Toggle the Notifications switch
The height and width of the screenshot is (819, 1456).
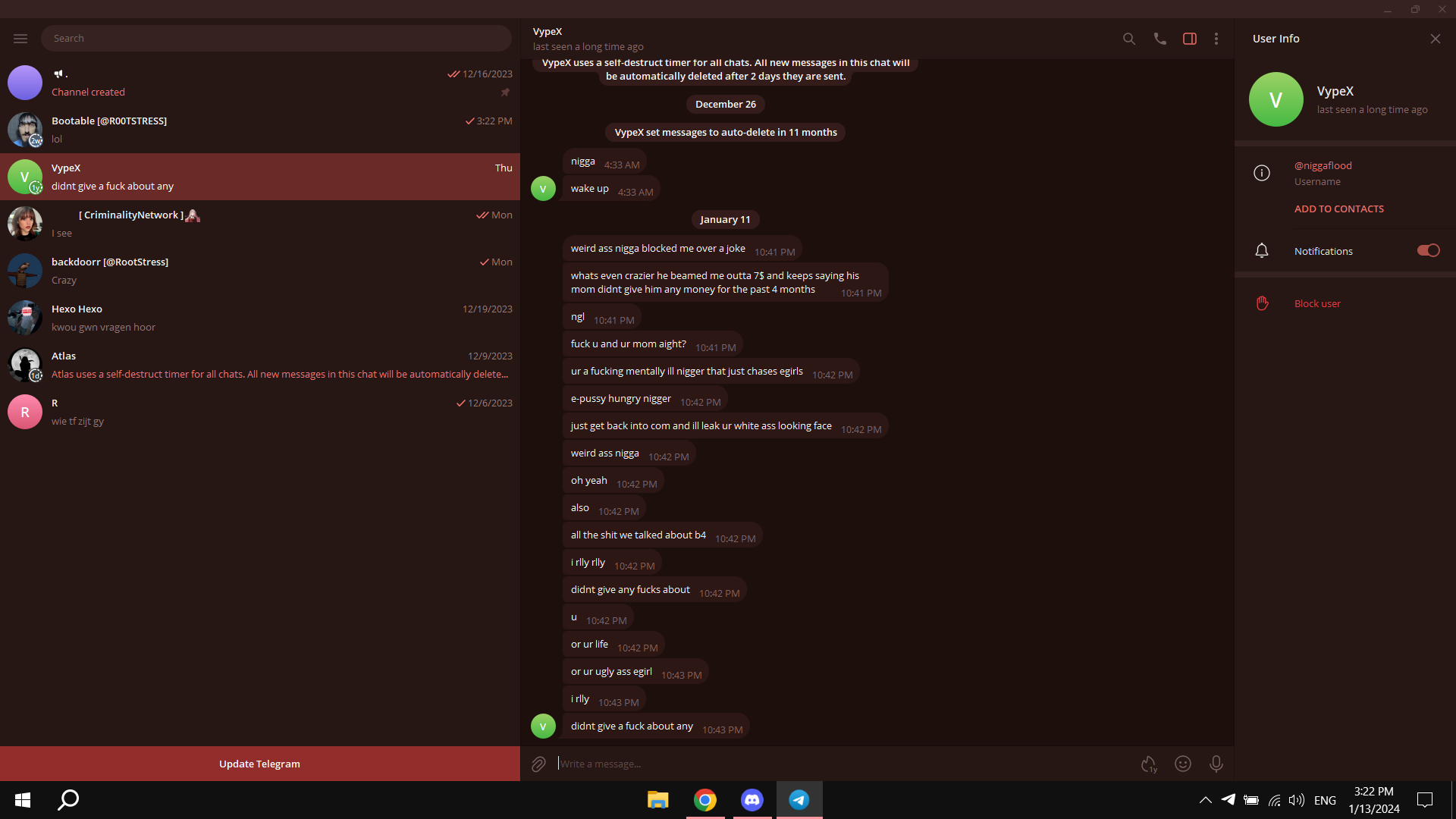tap(1428, 250)
